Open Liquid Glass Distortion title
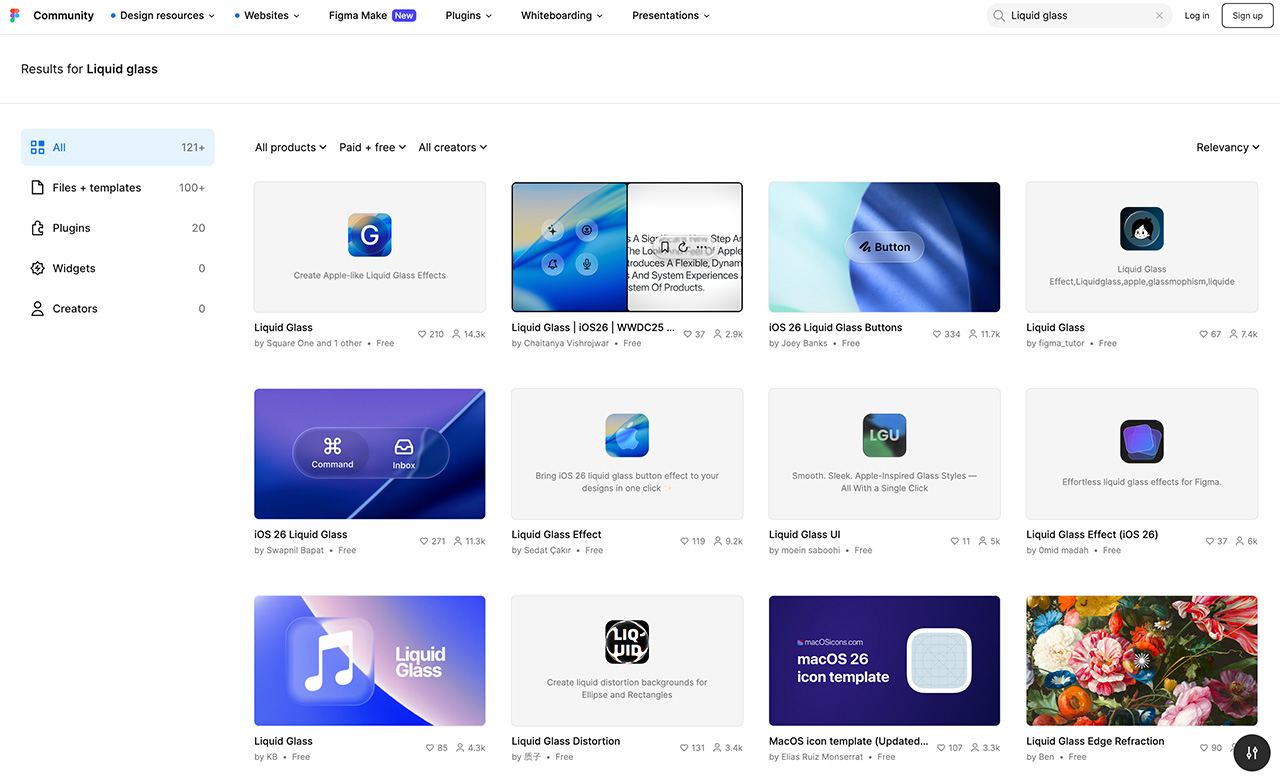This screenshot has height=780, width=1280. coord(566,741)
